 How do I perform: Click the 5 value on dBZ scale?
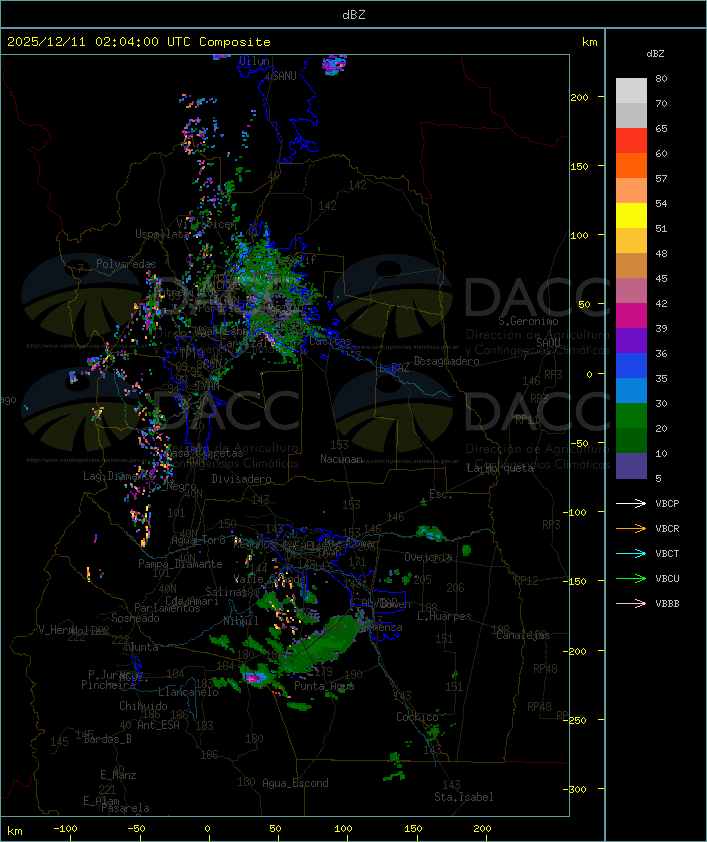659,478
